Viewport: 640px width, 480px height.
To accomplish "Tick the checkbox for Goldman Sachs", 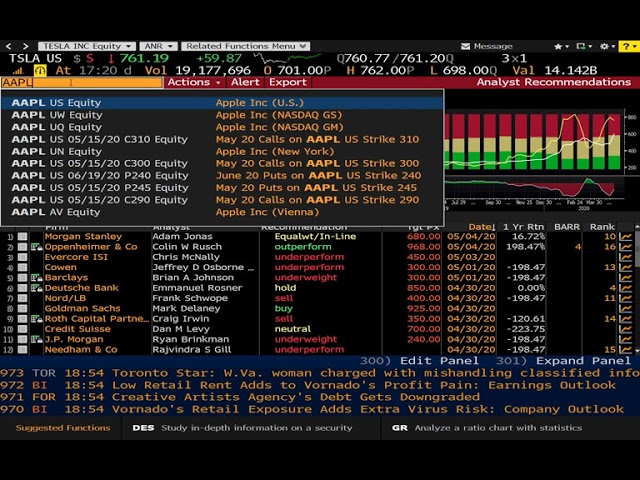I will click(x=22, y=309).
